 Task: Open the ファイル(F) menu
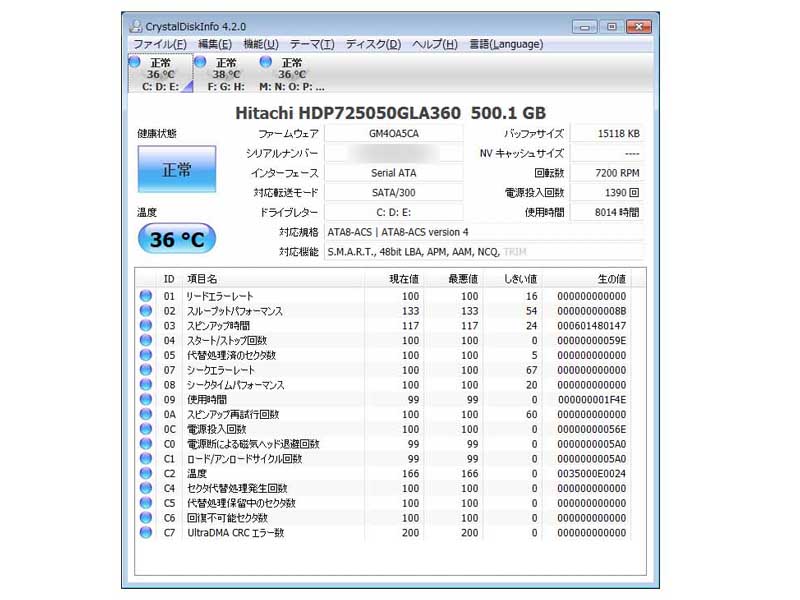(159, 44)
